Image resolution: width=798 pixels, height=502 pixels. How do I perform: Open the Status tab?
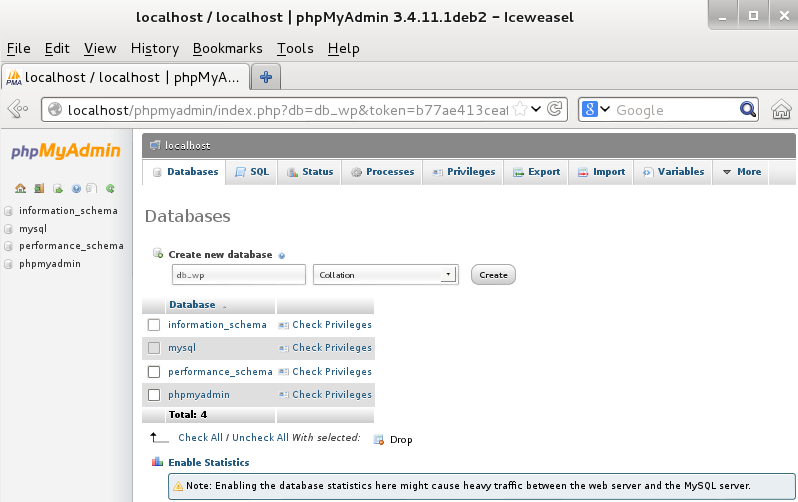(x=309, y=172)
